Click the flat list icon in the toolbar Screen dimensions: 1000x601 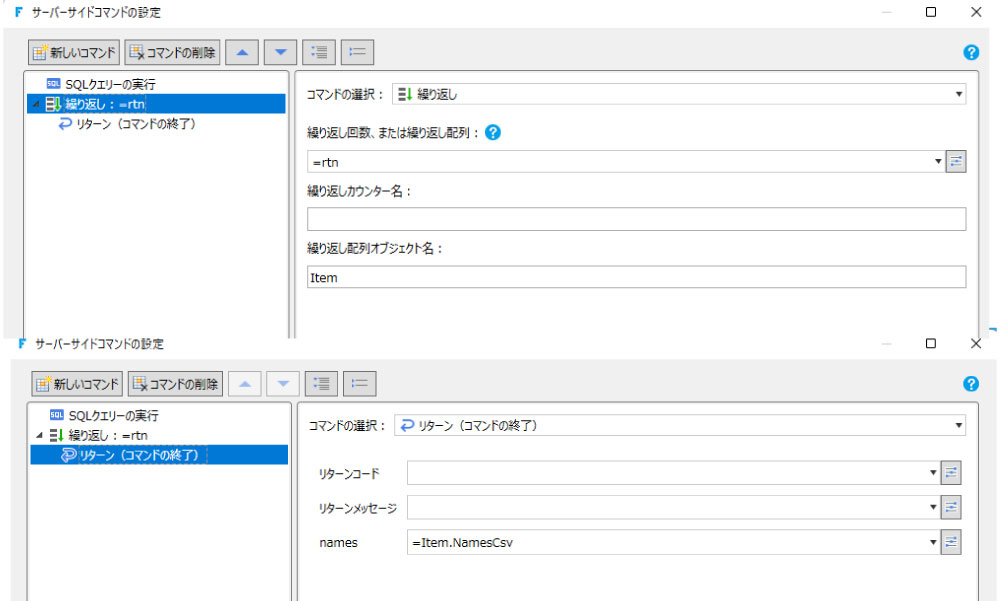pos(356,52)
